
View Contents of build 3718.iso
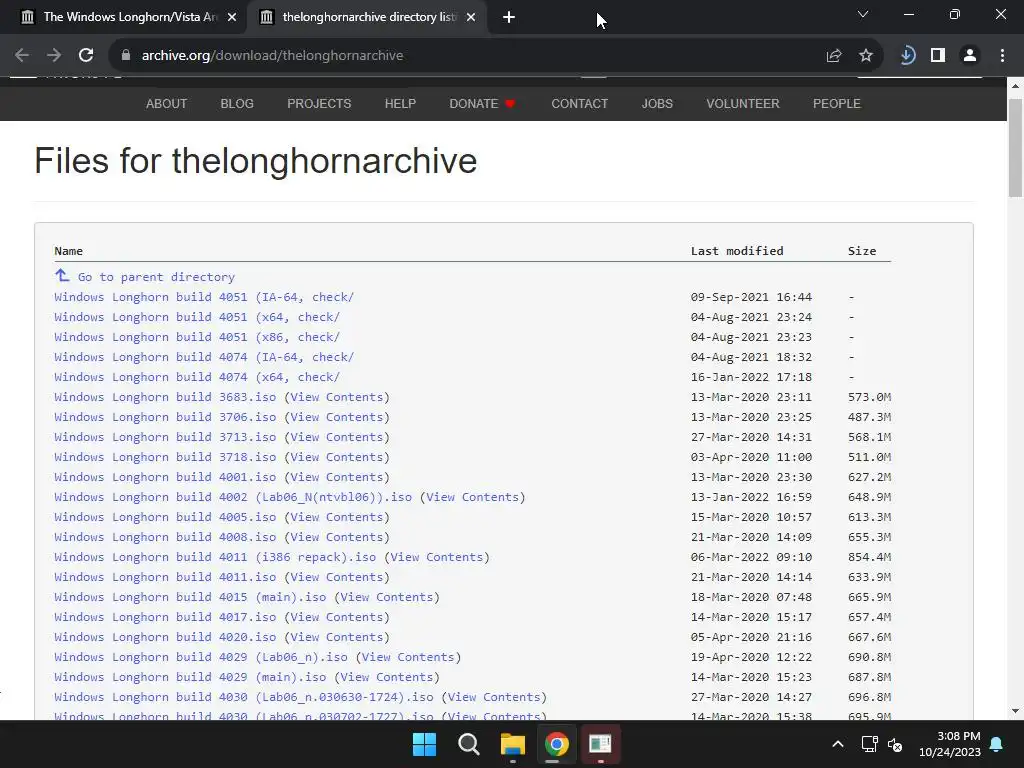pos(337,457)
